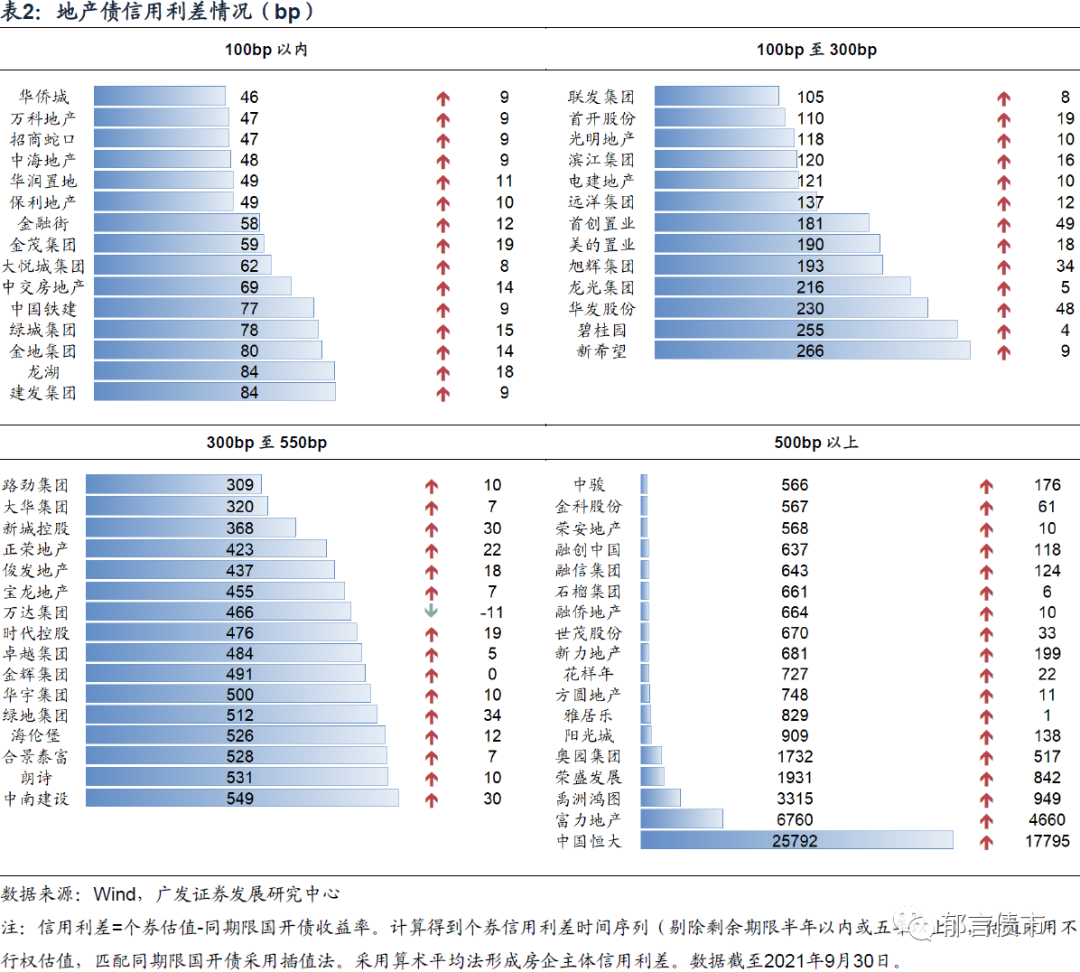Click the company name 滨江集团
Viewport: 1080px width, 972px height.
[x=601, y=160]
